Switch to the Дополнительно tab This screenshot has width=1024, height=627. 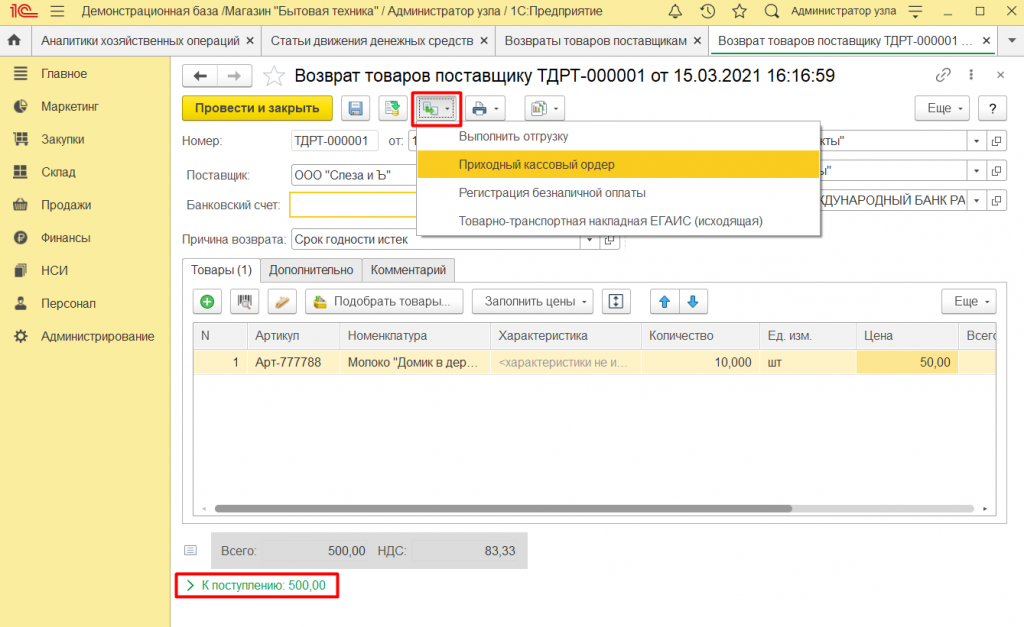[x=311, y=270]
